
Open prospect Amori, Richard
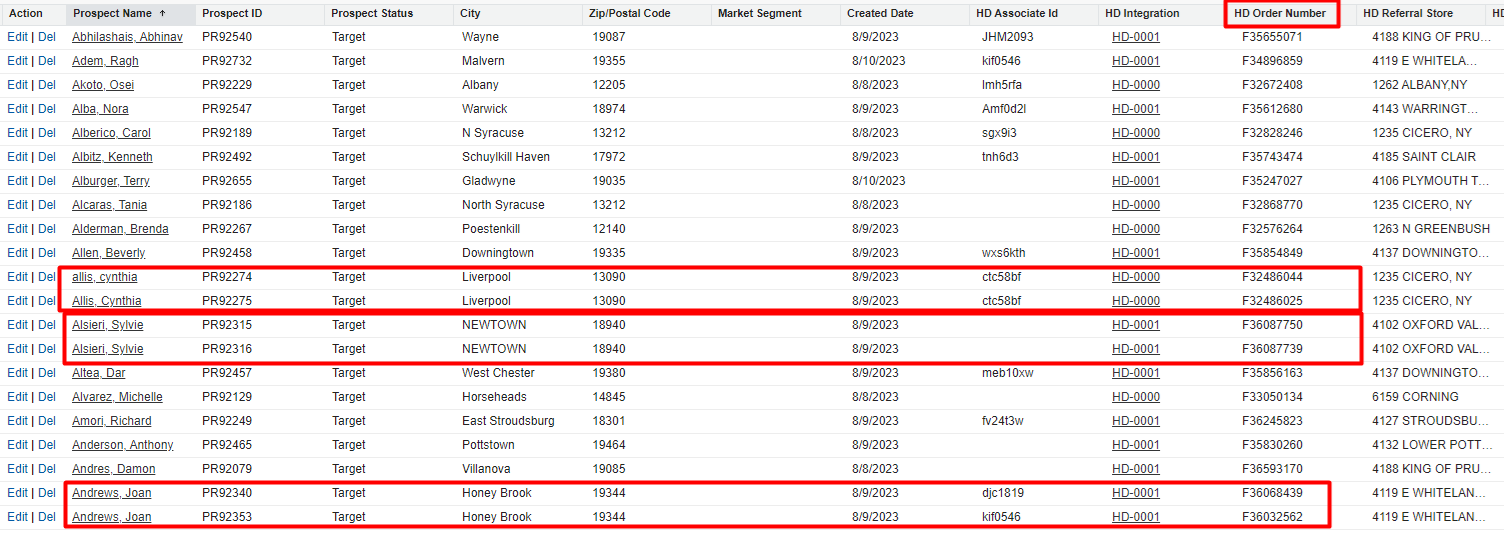point(112,421)
